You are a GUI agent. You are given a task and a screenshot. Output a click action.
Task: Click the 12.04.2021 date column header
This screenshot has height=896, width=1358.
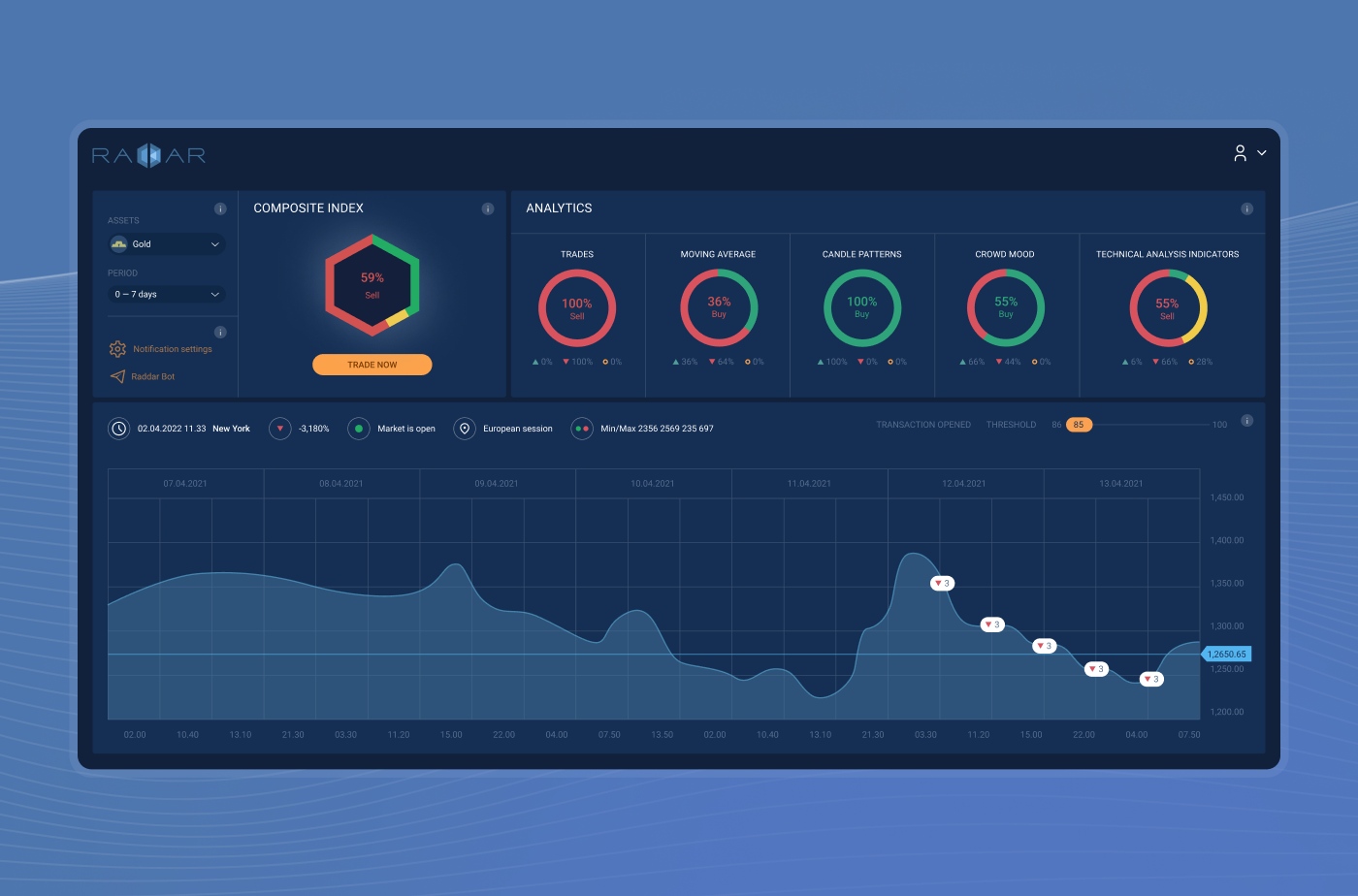[964, 484]
